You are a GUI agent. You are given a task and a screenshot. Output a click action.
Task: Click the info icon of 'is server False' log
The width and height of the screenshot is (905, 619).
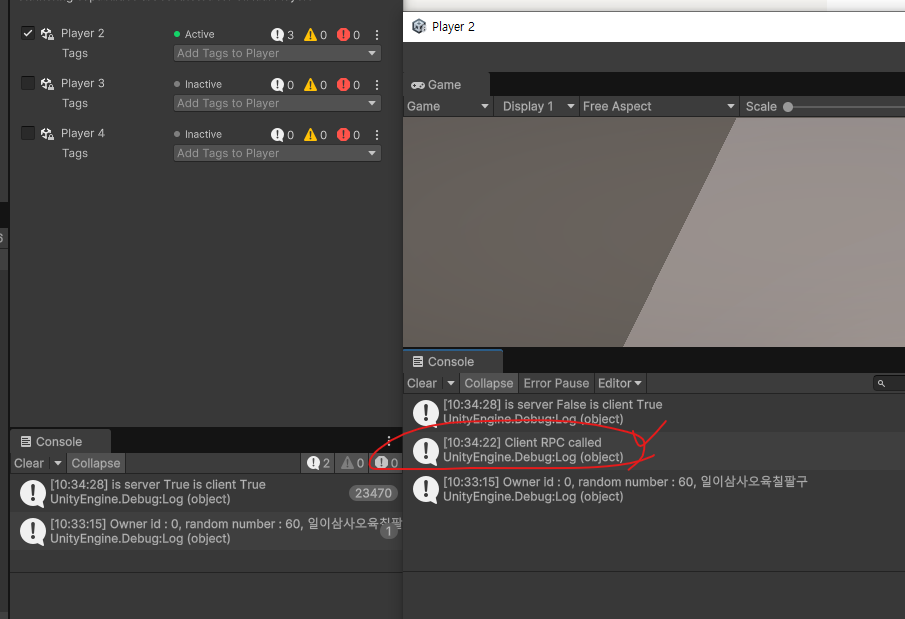[x=426, y=413]
